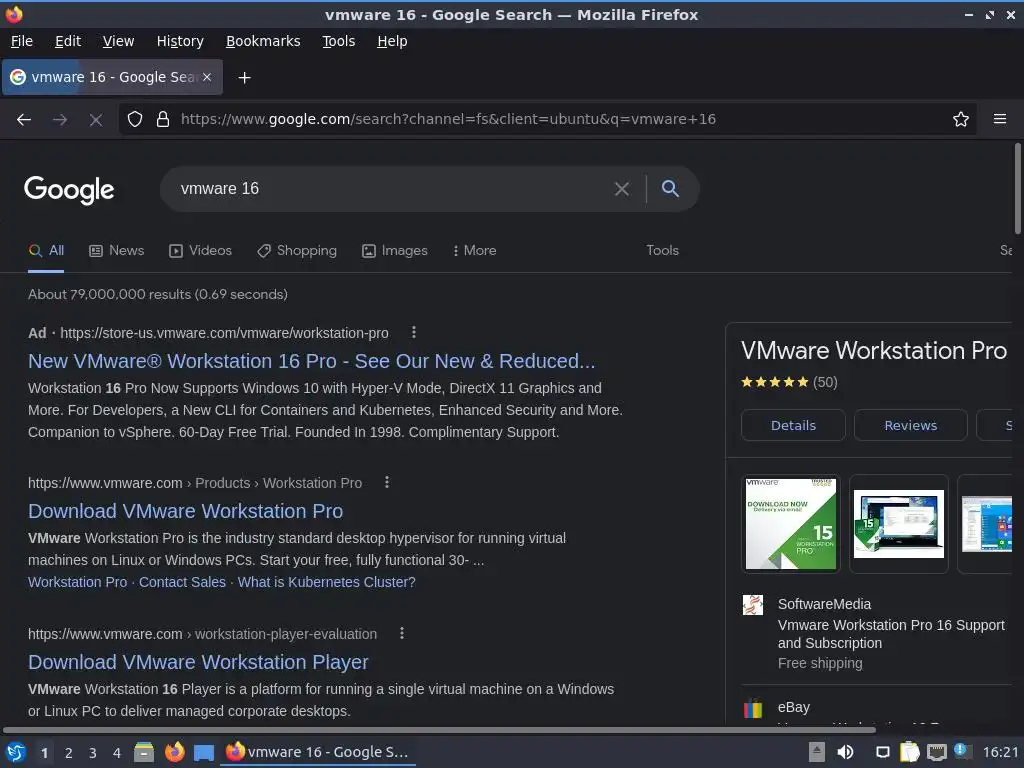Focus the Google search input field
Viewport: 1024px width, 768px height.
392,189
